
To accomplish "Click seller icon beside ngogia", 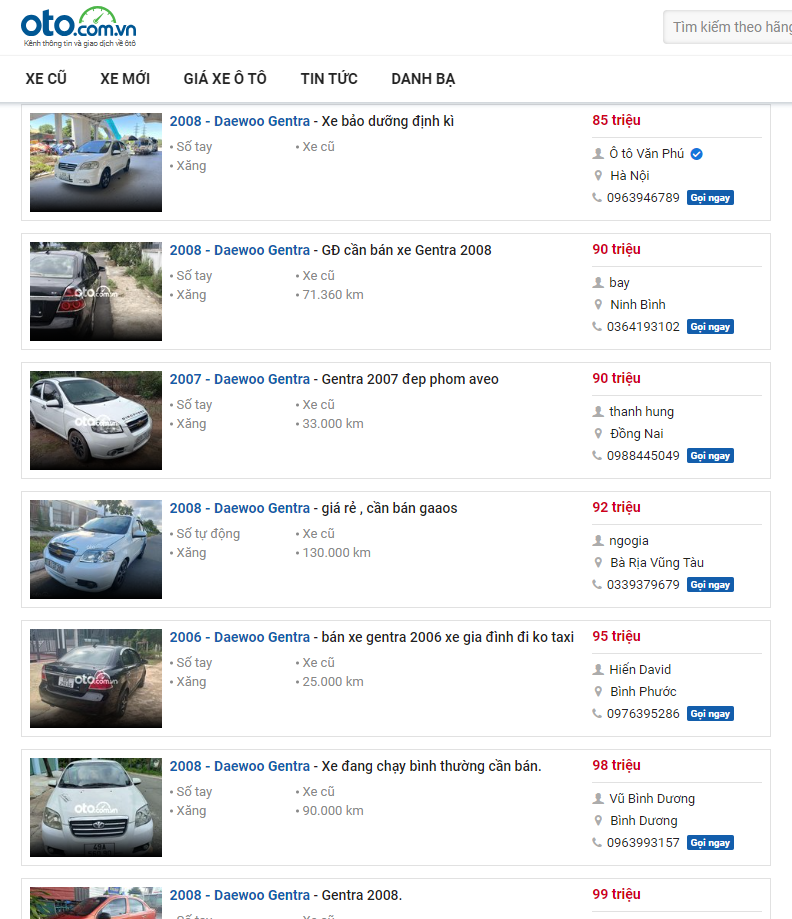I will pos(598,540).
